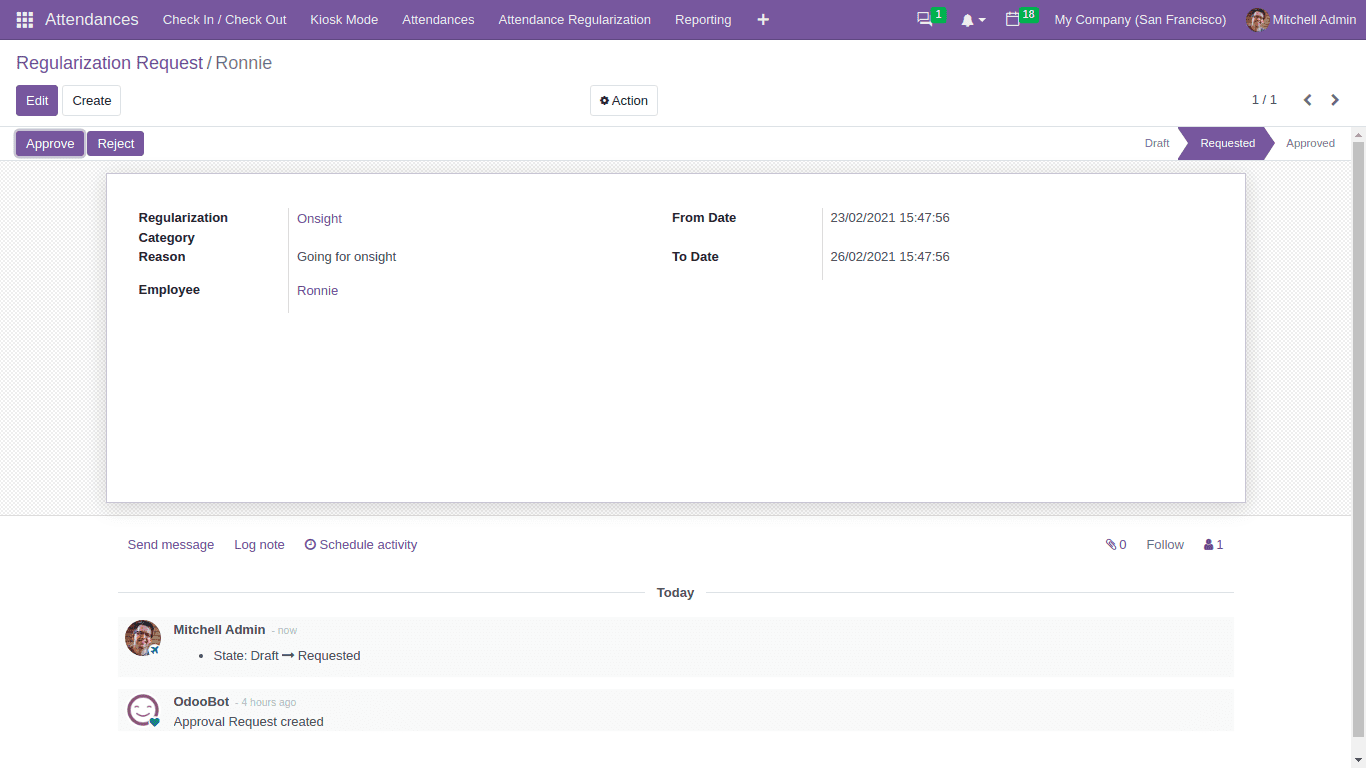Open the Attendance Regularization menu
1366x768 pixels.
coord(574,19)
